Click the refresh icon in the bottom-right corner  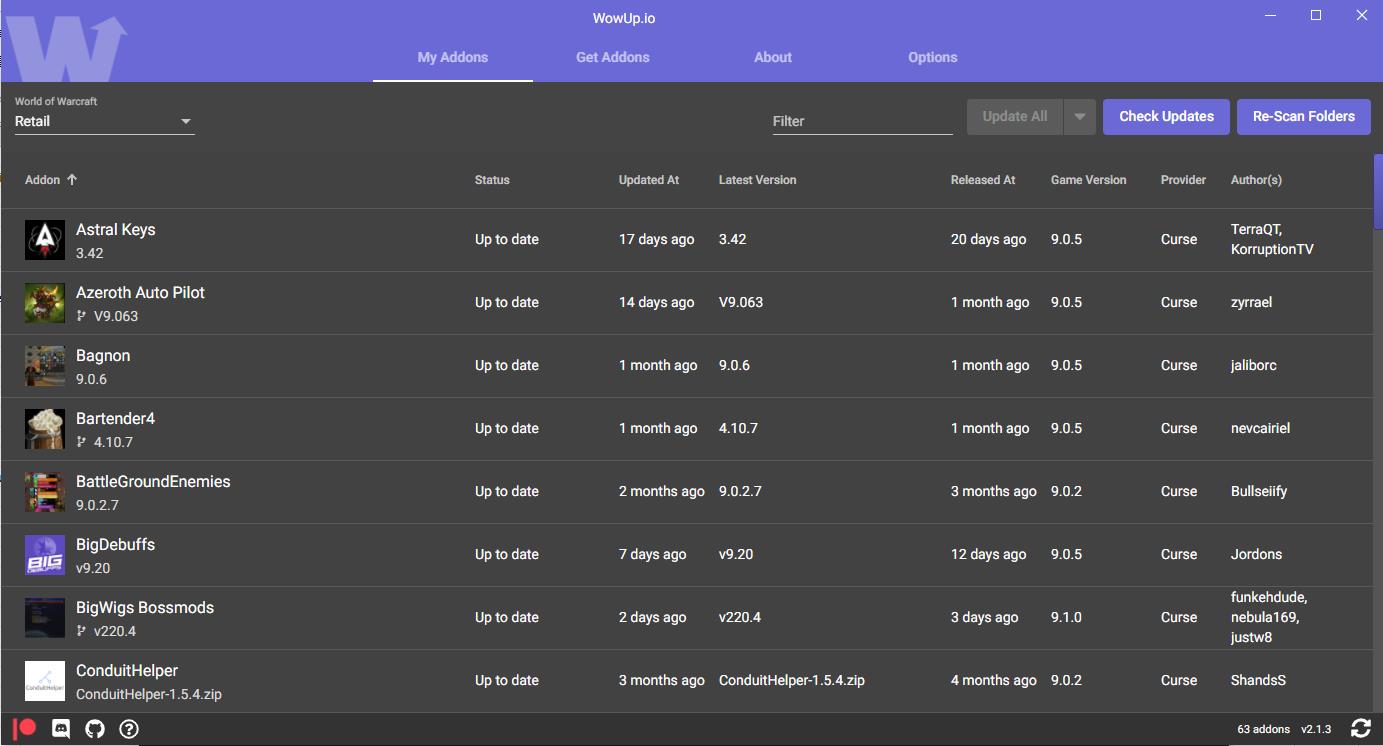click(1360, 729)
